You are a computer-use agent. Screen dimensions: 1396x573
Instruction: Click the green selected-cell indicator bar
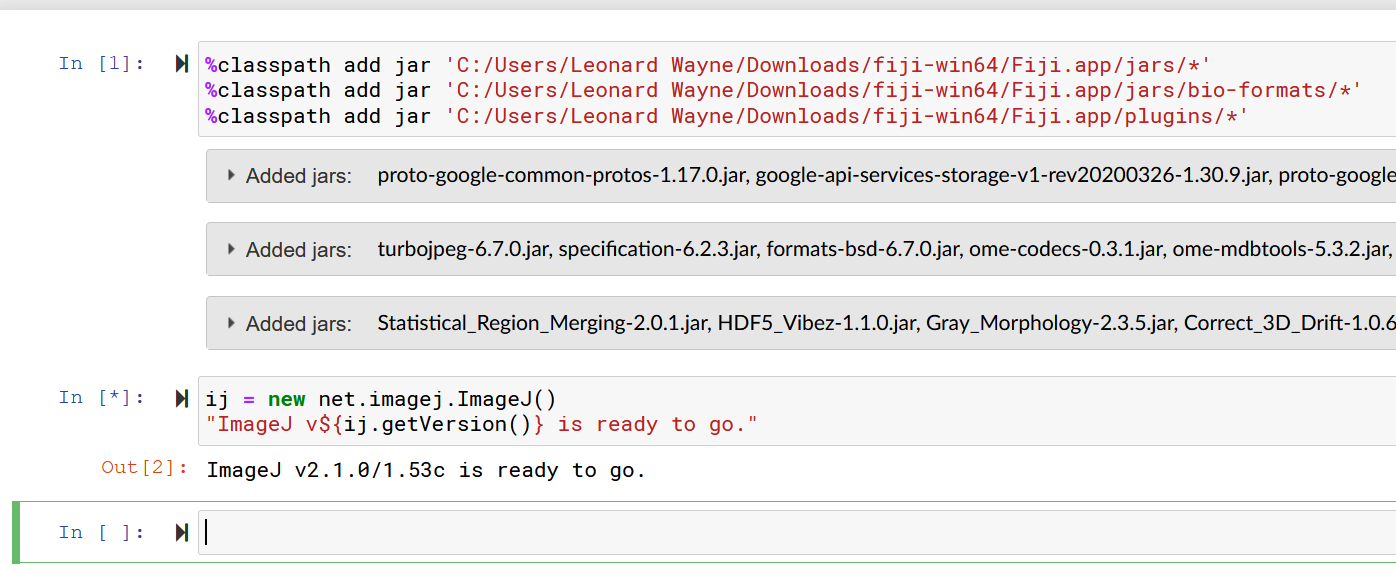(16, 532)
